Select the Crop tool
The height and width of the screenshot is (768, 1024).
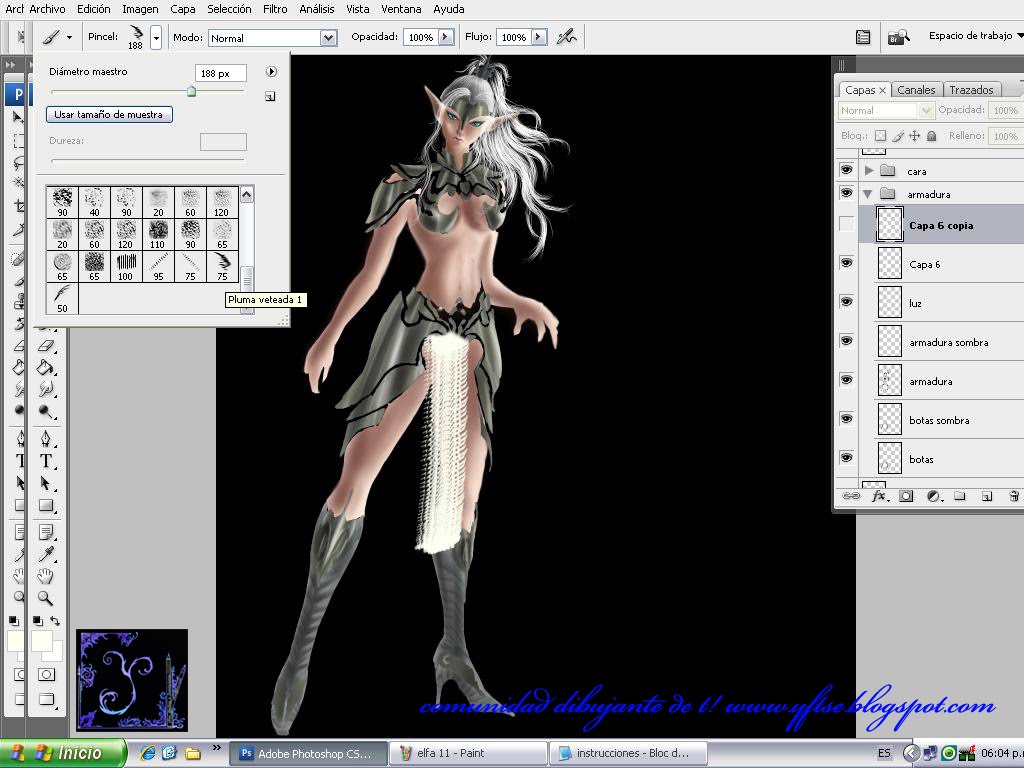18,206
